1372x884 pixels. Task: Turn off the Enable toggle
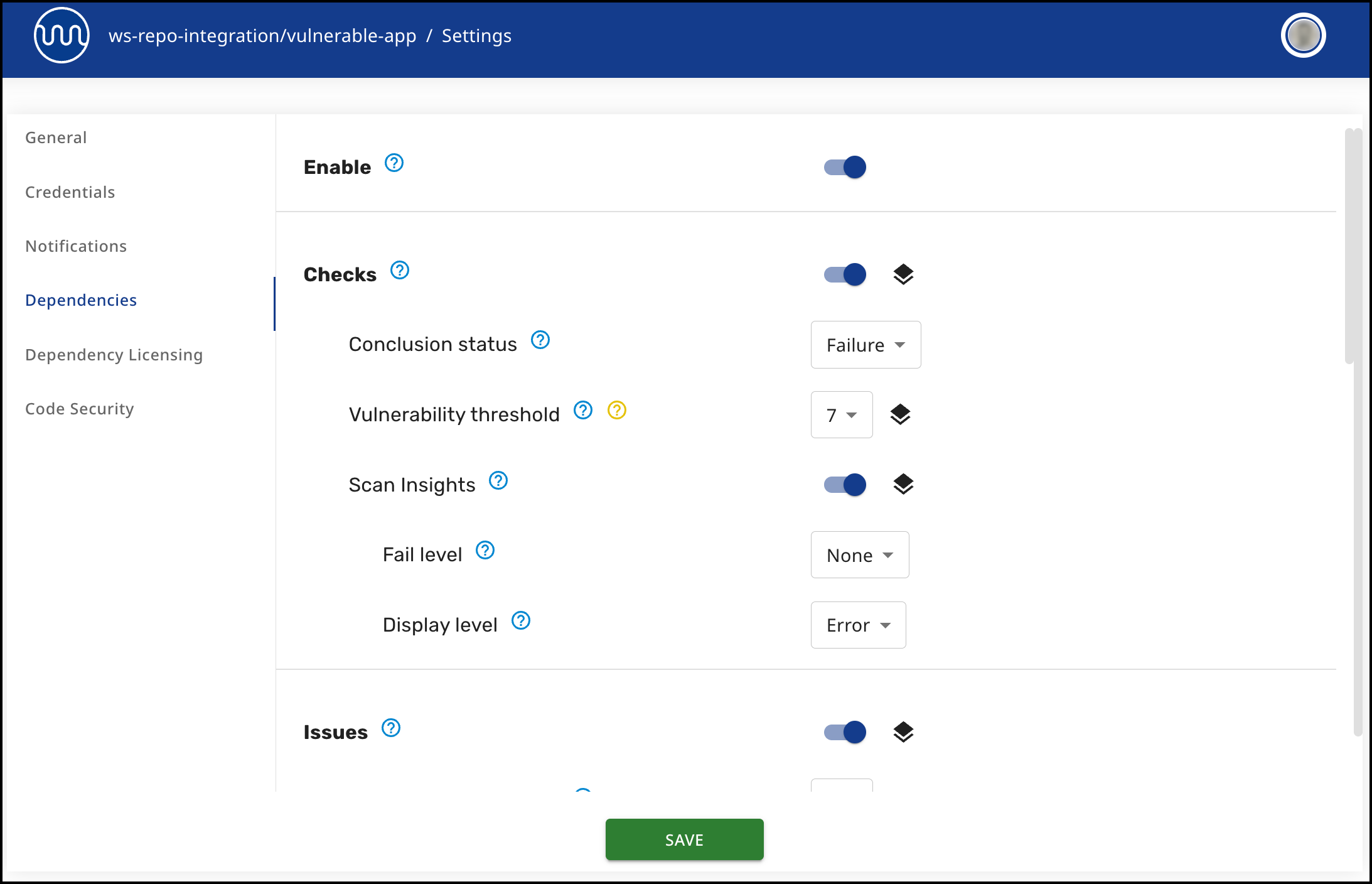(845, 167)
